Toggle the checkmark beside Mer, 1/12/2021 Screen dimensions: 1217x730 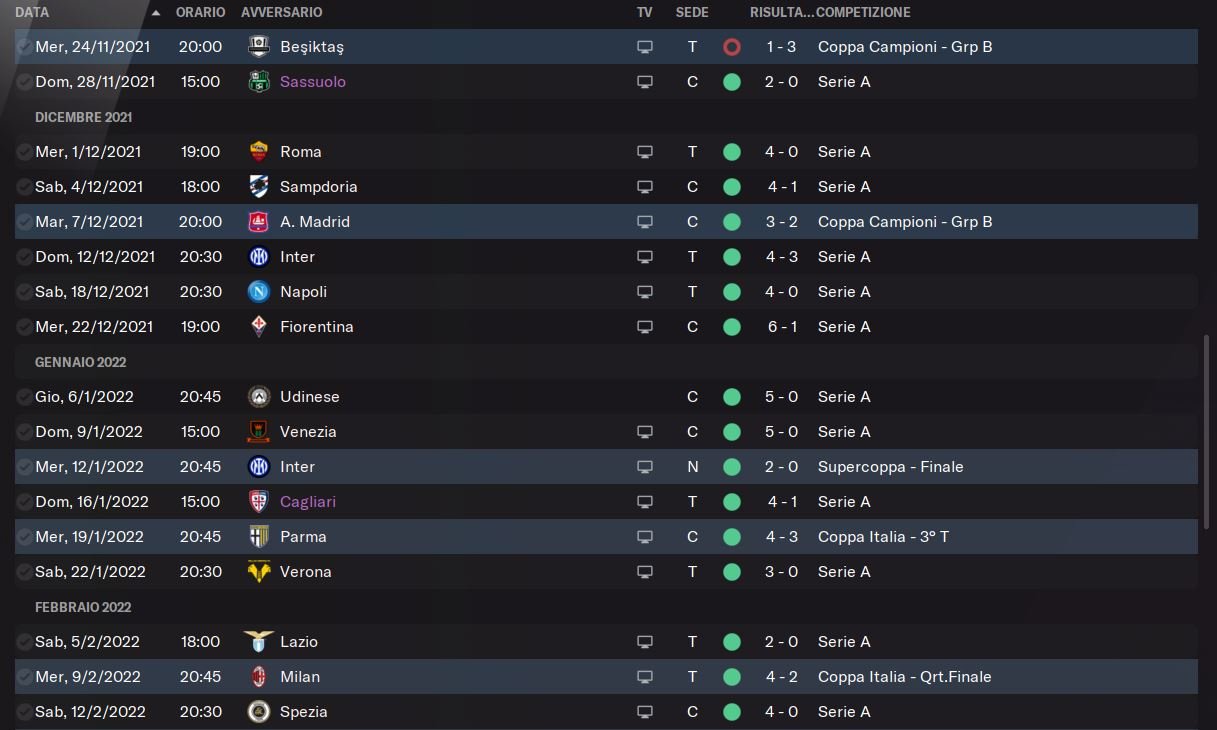pos(24,152)
